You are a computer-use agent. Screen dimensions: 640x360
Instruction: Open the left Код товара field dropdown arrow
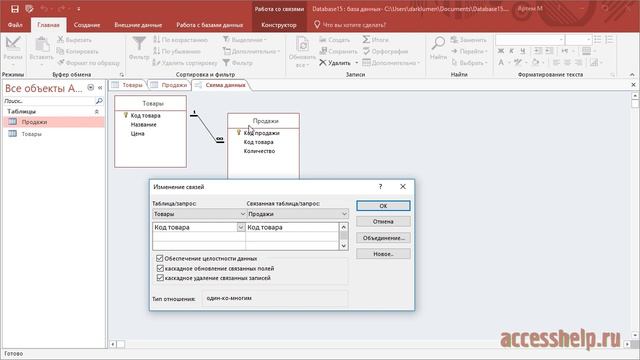tap(241, 227)
